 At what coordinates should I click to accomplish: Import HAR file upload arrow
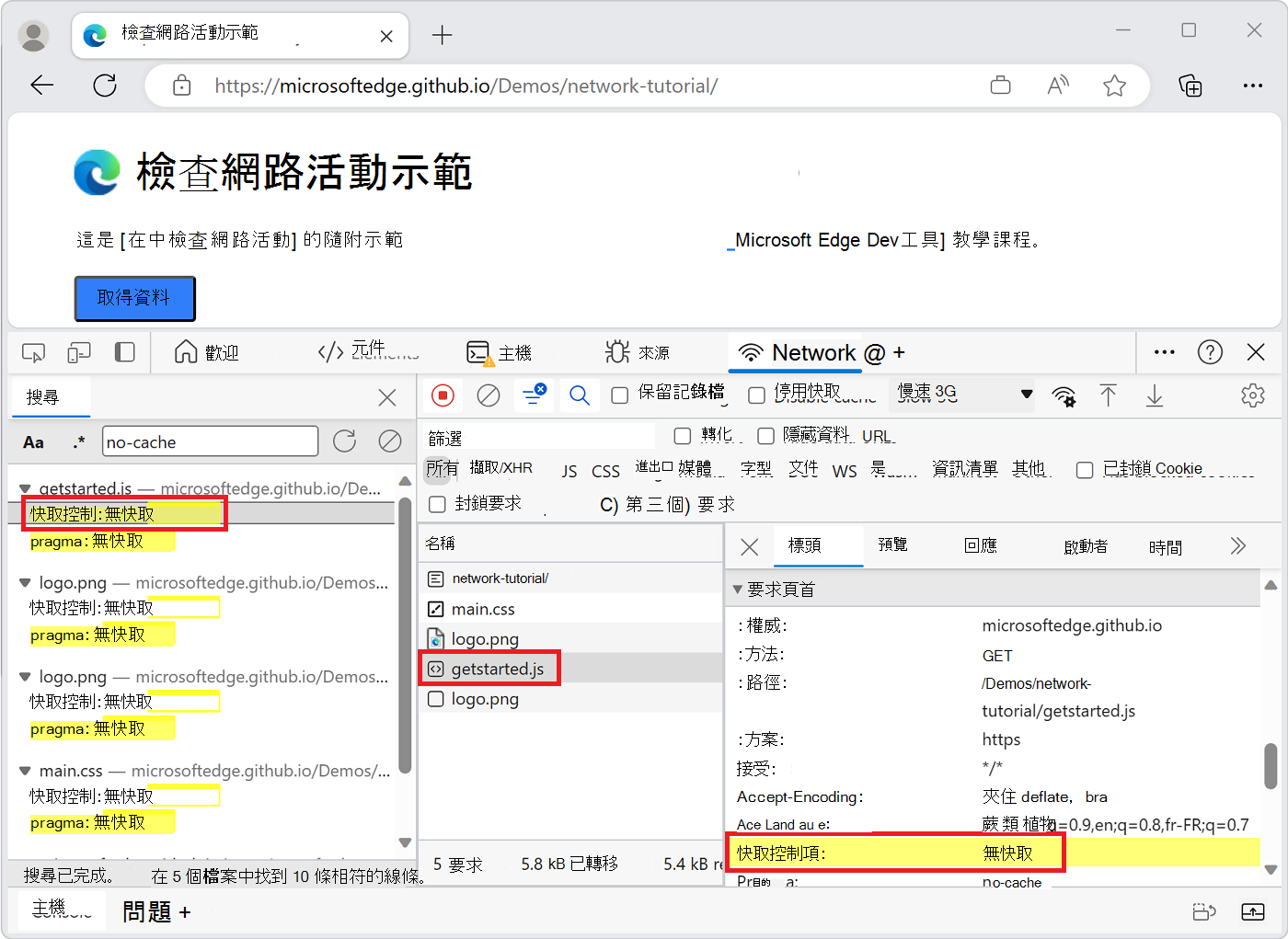click(x=1109, y=395)
